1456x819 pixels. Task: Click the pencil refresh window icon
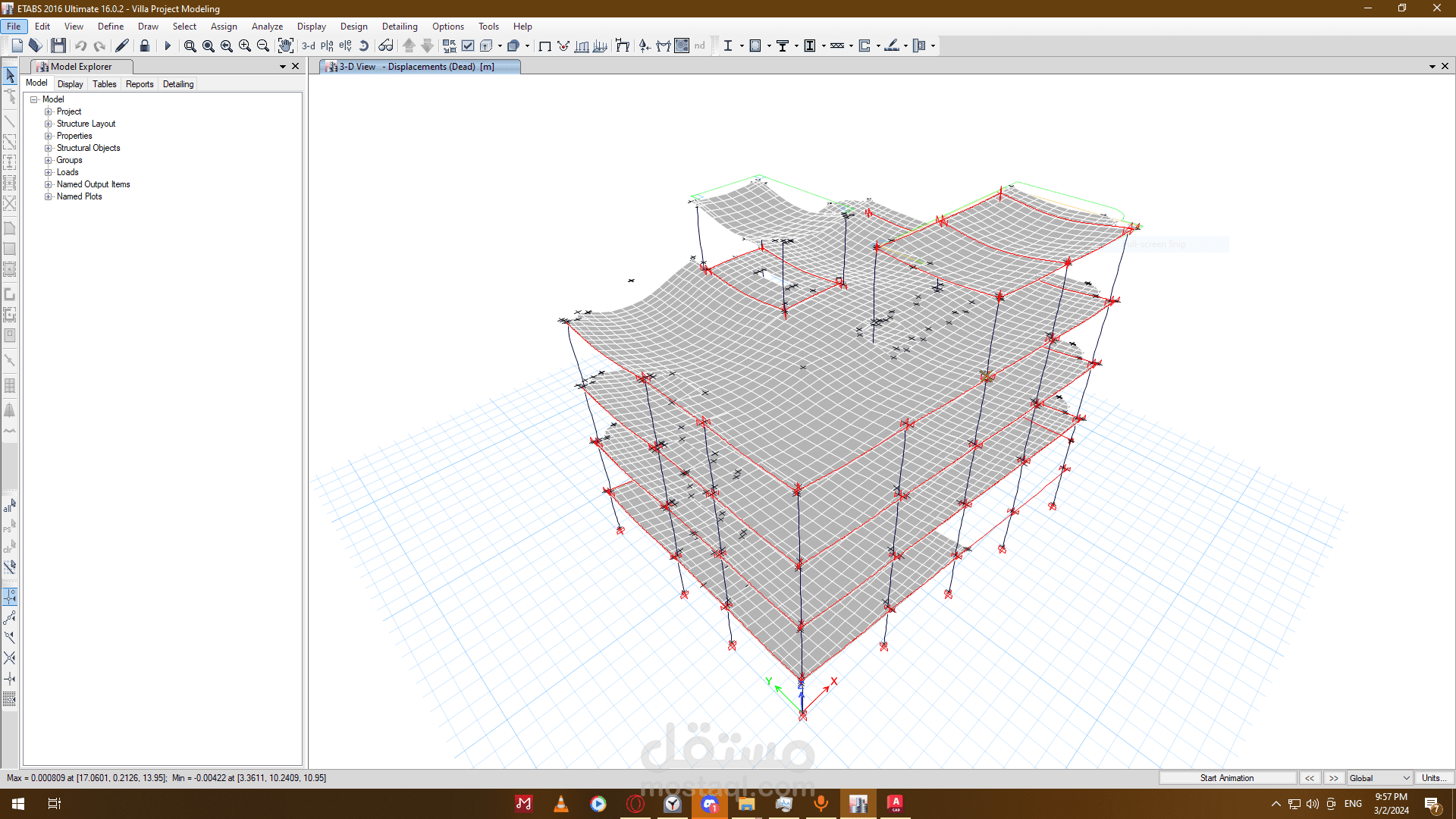tap(122, 45)
